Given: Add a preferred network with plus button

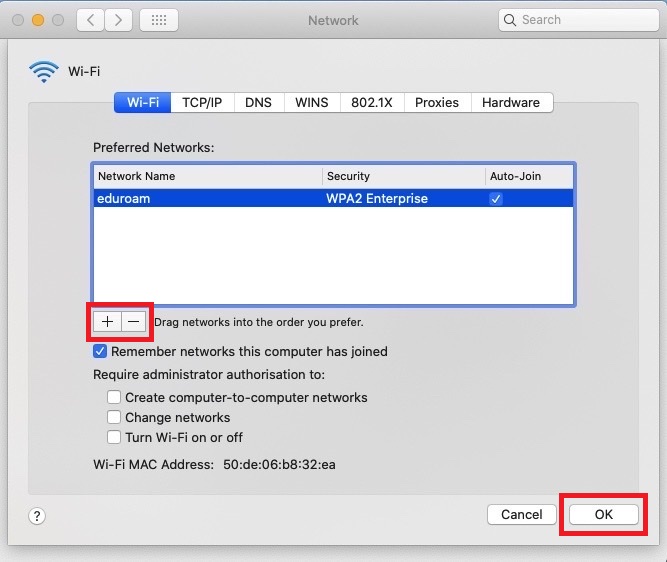Looking at the screenshot, I should pos(107,322).
